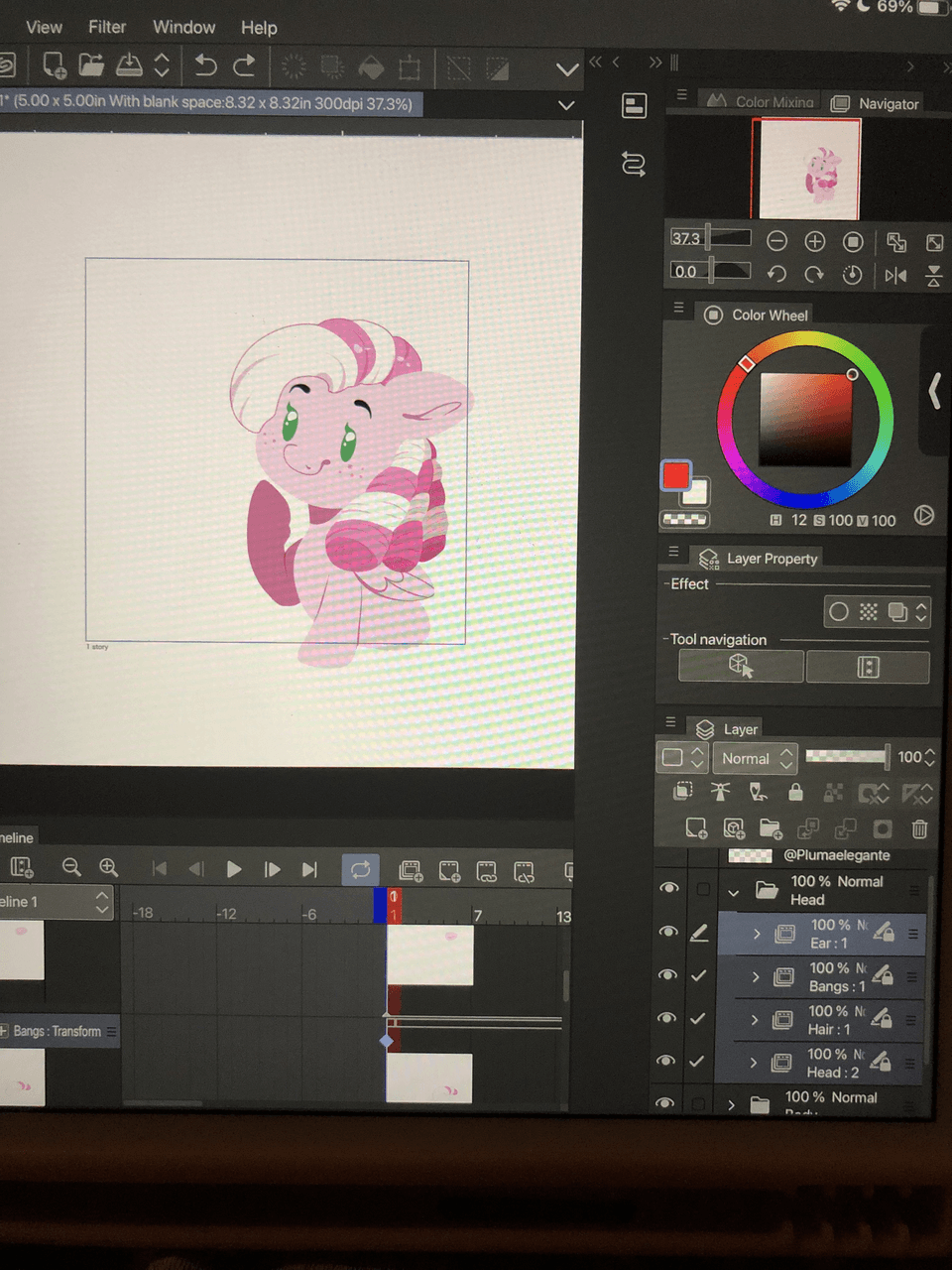Create a new layer folder

pyautogui.click(x=770, y=827)
